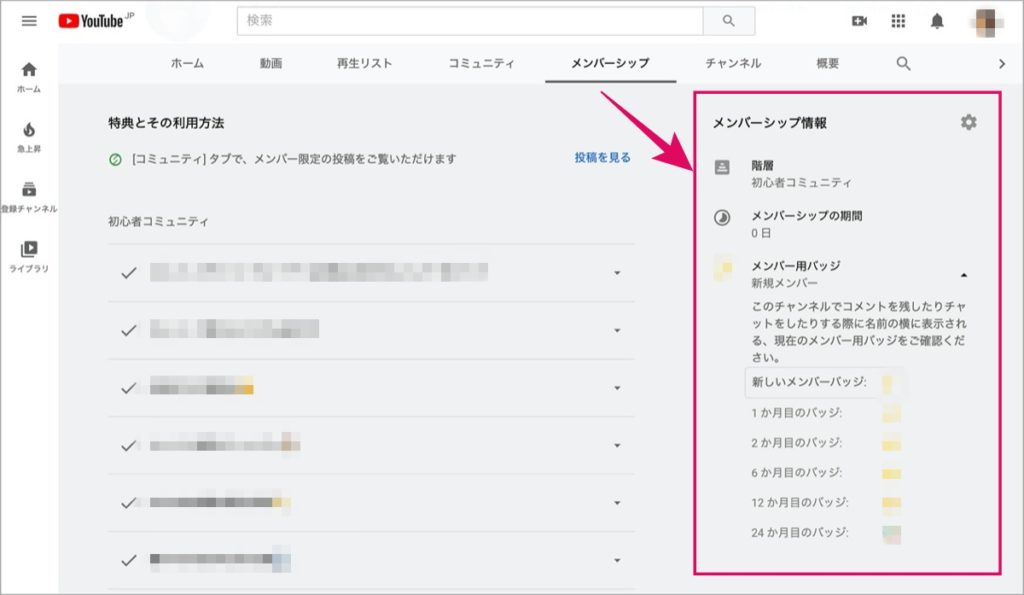Expand the third perk row arrow
The height and width of the screenshot is (595, 1024).
coord(617,388)
